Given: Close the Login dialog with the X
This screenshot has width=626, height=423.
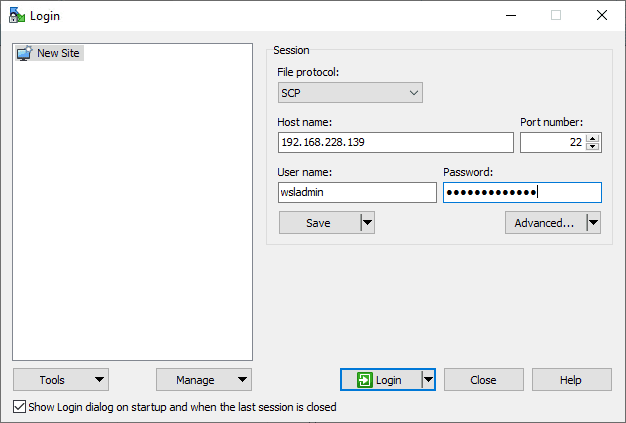Looking at the screenshot, I should (602, 16).
